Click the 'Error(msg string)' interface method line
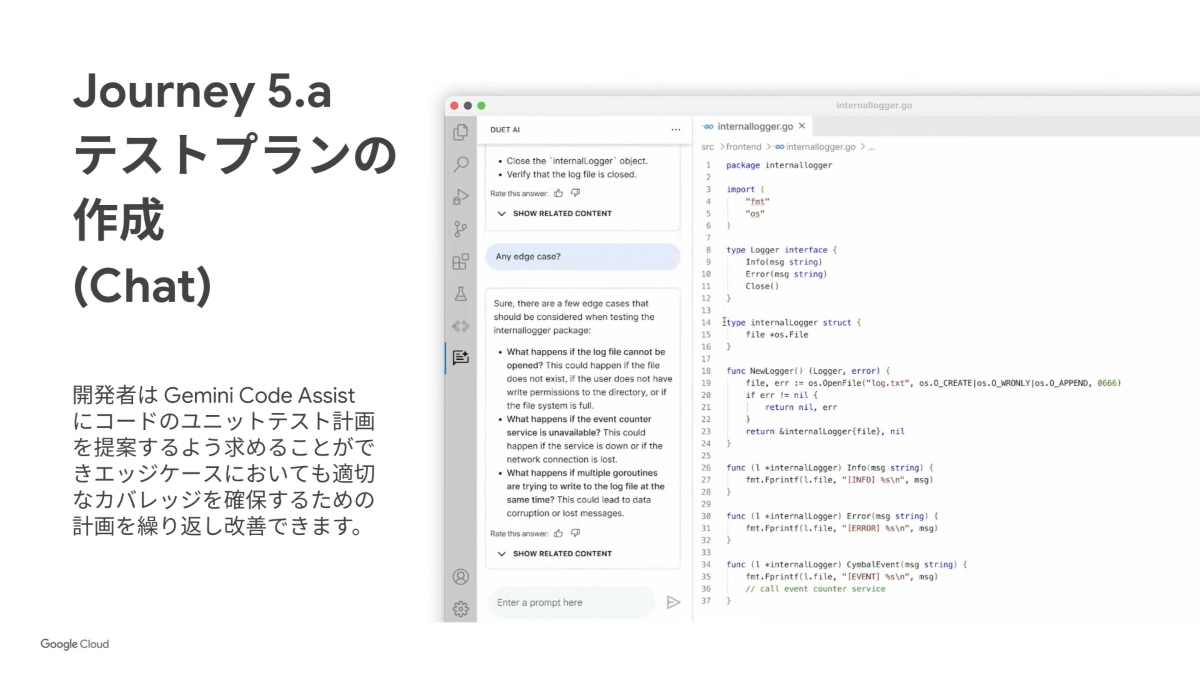This screenshot has width=1200, height=675. coord(786,274)
